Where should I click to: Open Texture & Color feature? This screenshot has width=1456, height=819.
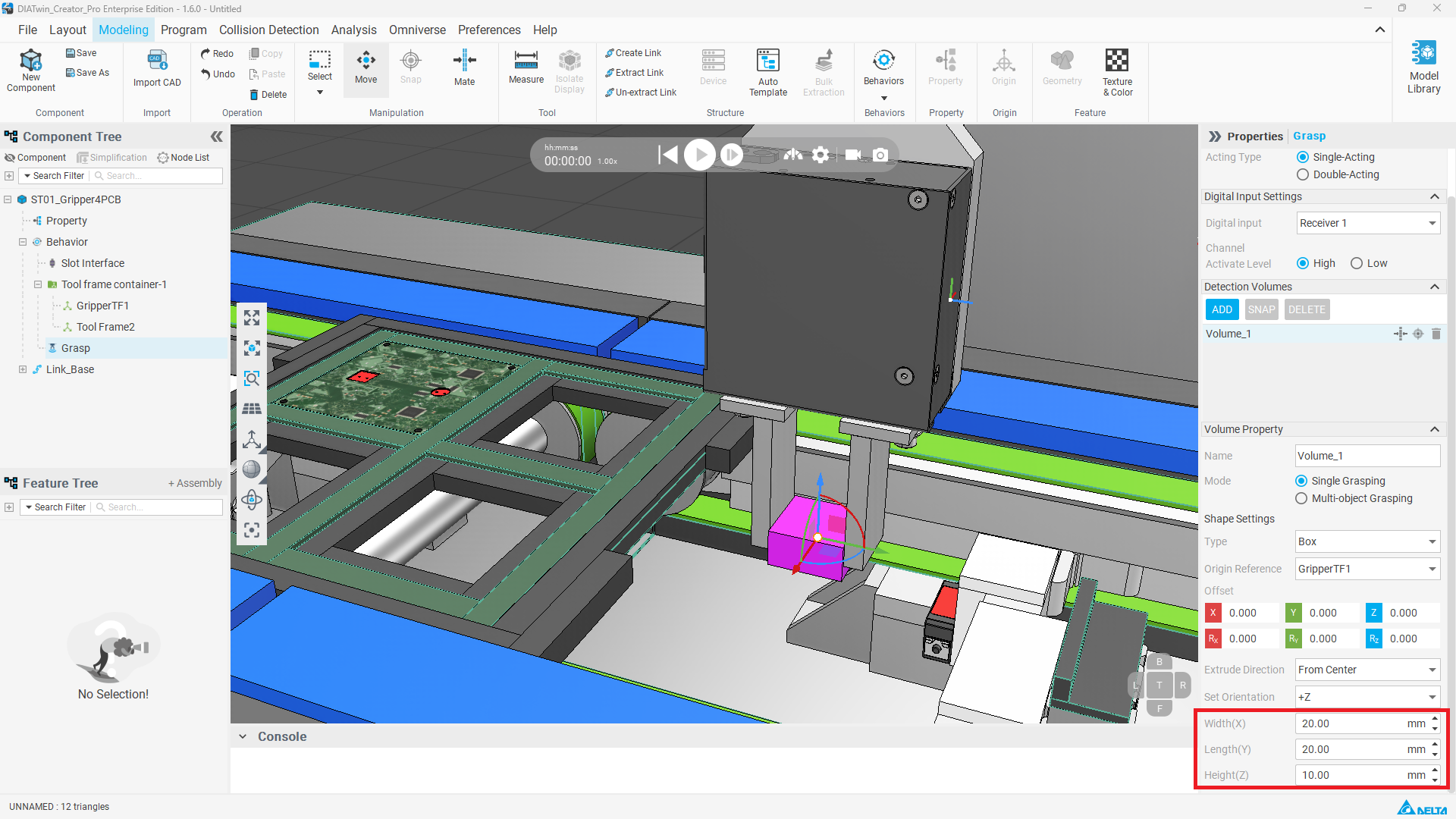coord(1117,72)
